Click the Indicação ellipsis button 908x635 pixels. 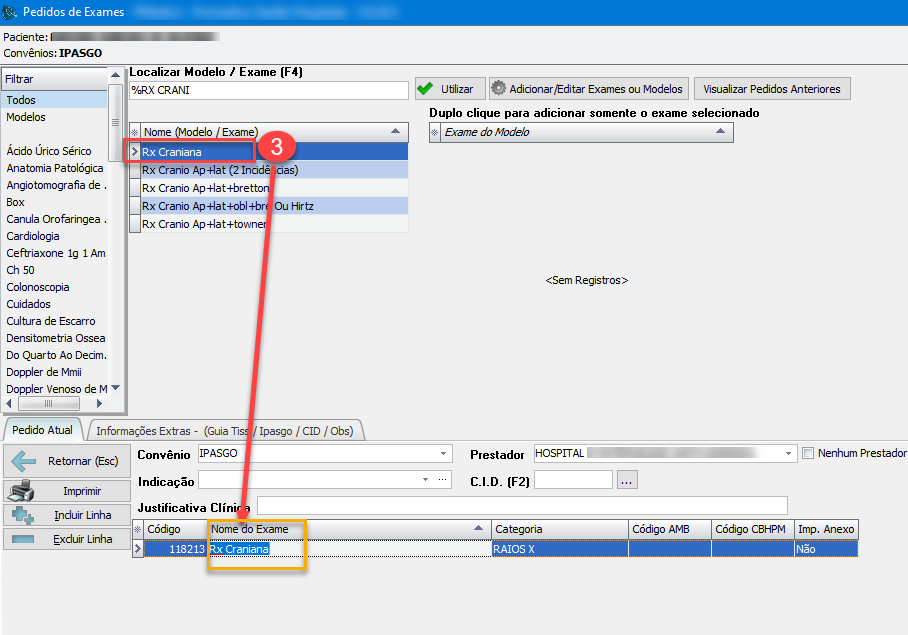click(443, 480)
